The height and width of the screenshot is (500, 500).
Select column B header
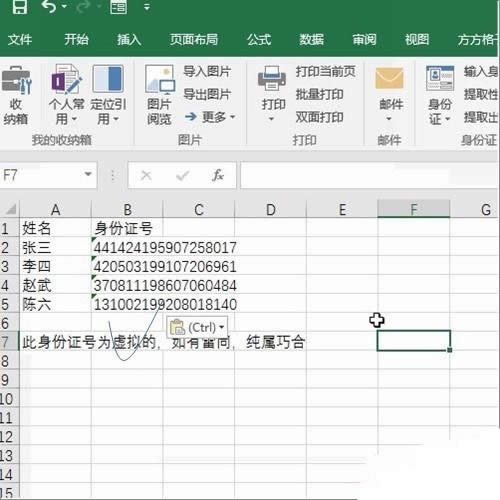click(127, 209)
